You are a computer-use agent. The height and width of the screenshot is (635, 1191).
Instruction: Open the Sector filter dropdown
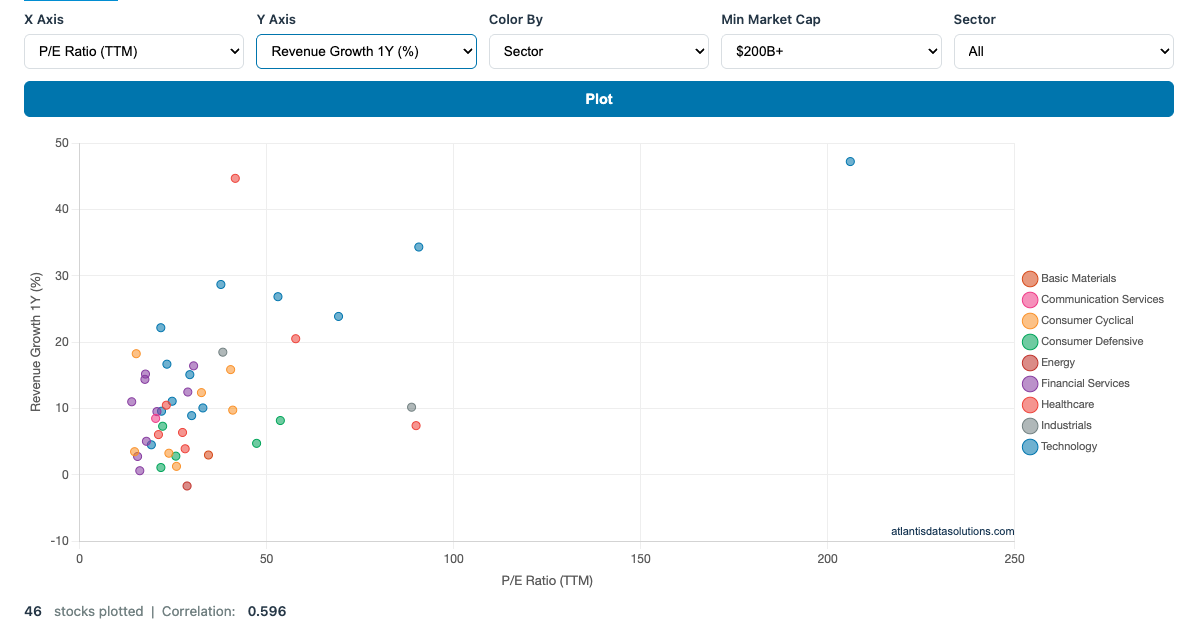click(1063, 51)
